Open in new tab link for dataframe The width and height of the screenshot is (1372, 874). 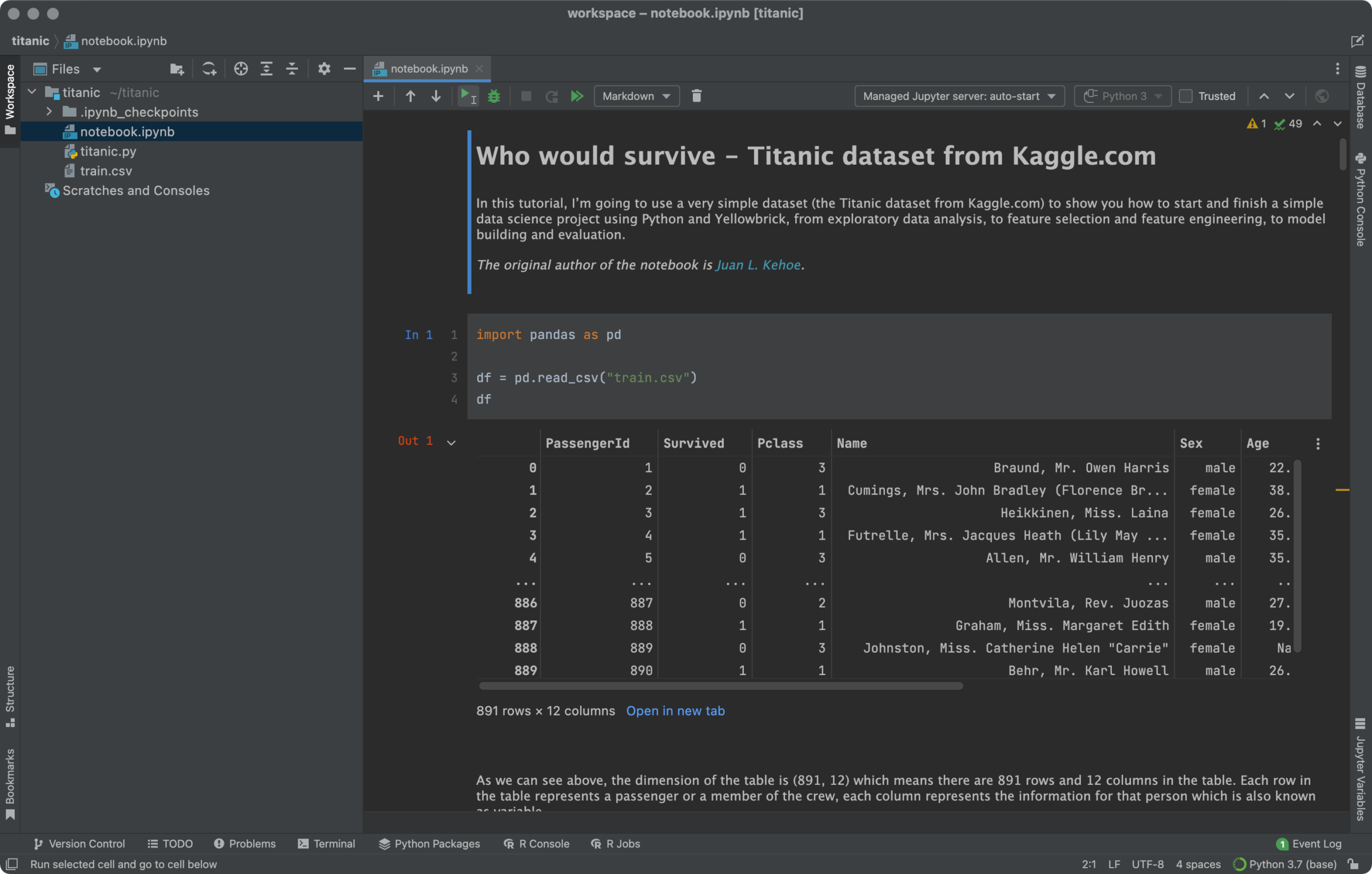(675, 711)
